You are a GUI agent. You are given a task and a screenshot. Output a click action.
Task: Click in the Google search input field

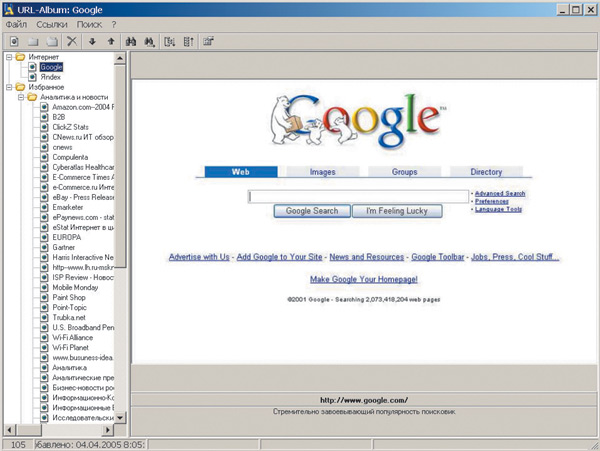point(358,197)
